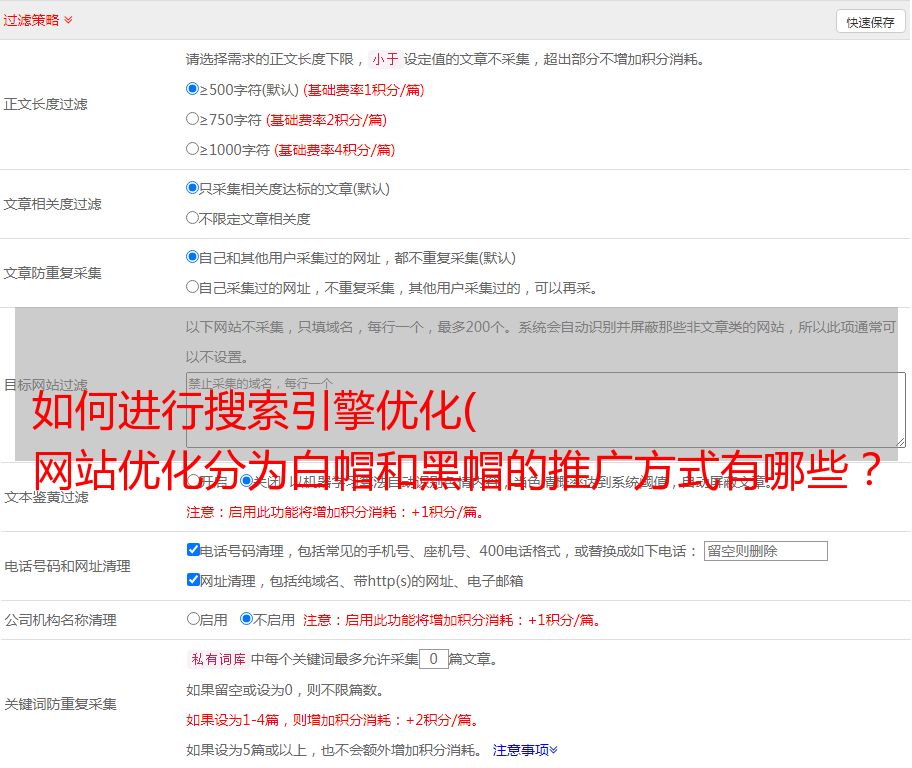Click the 文章防重复采集 row label

[x=52, y=273]
